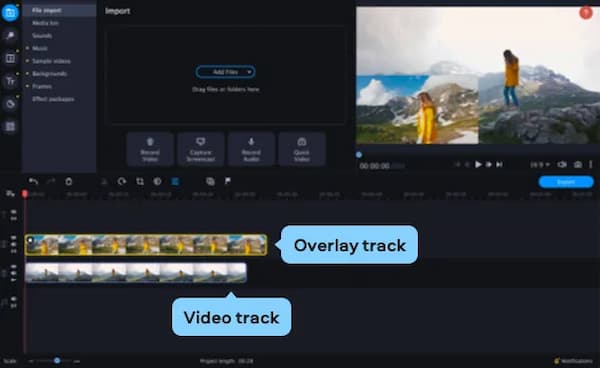600x368 pixels.
Task: Select File import in the side list
Action: (x=59, y=10)
